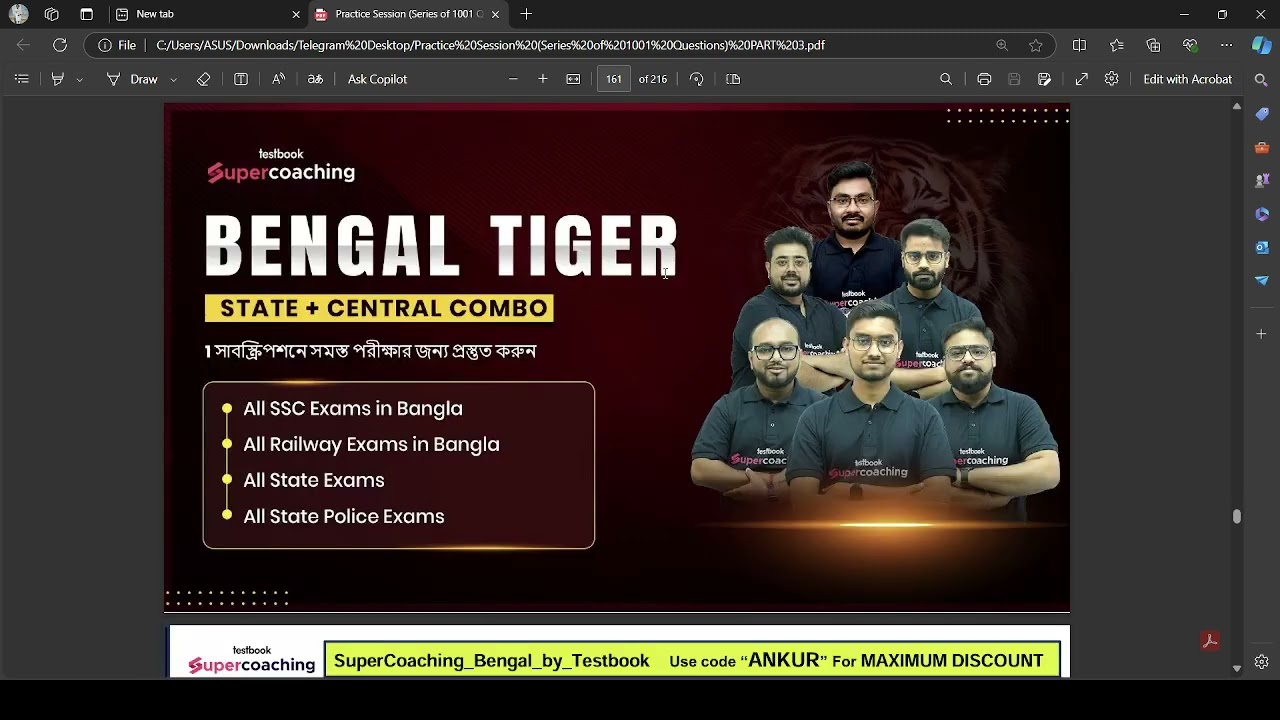The width and height of the screenshot is (1280, 720).
Task: Close the New tab
Action: pos(296,14)
